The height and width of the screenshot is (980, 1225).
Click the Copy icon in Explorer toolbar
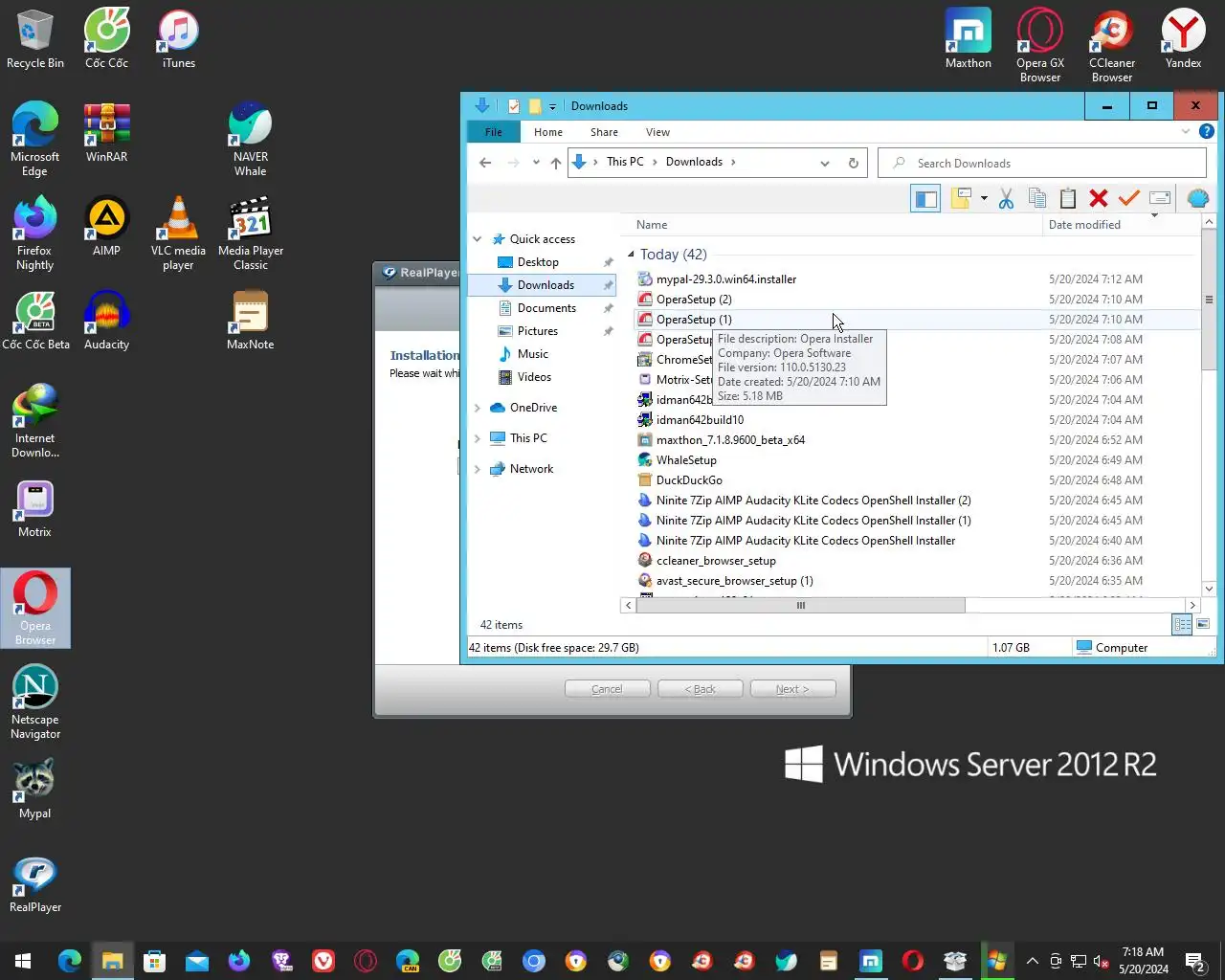click(1036, 198)
